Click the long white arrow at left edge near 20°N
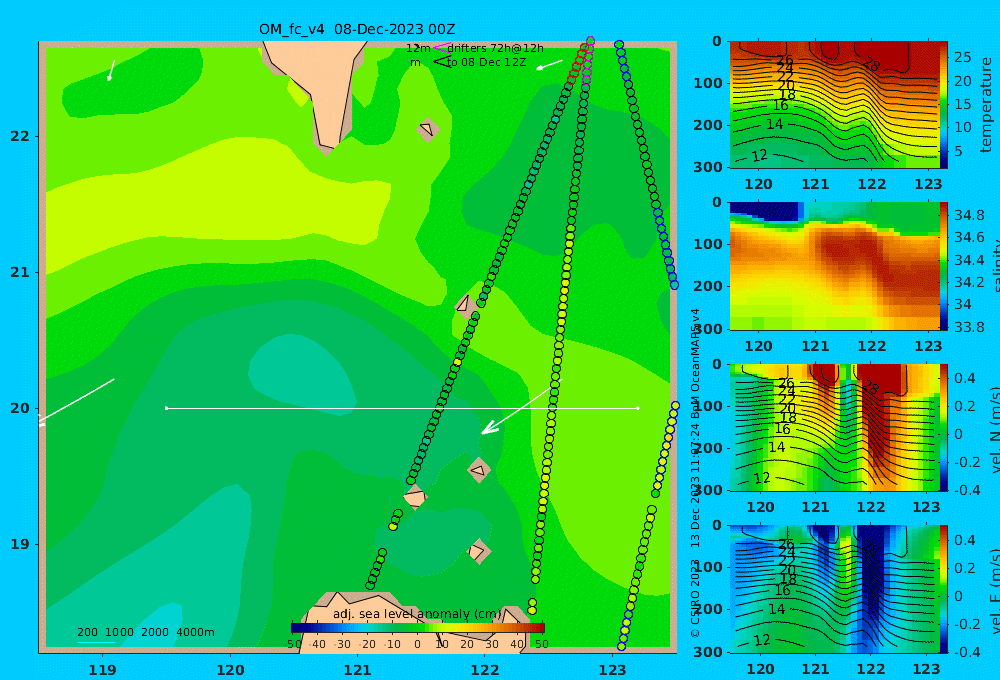The image size is (1000, 680). pyautogui.click(x=76, y=402)
